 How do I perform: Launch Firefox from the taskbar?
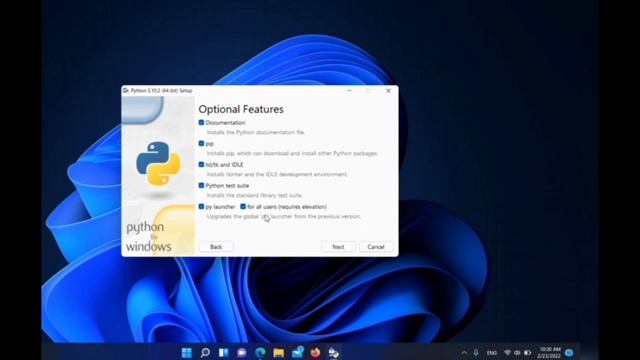click(315, 352)
